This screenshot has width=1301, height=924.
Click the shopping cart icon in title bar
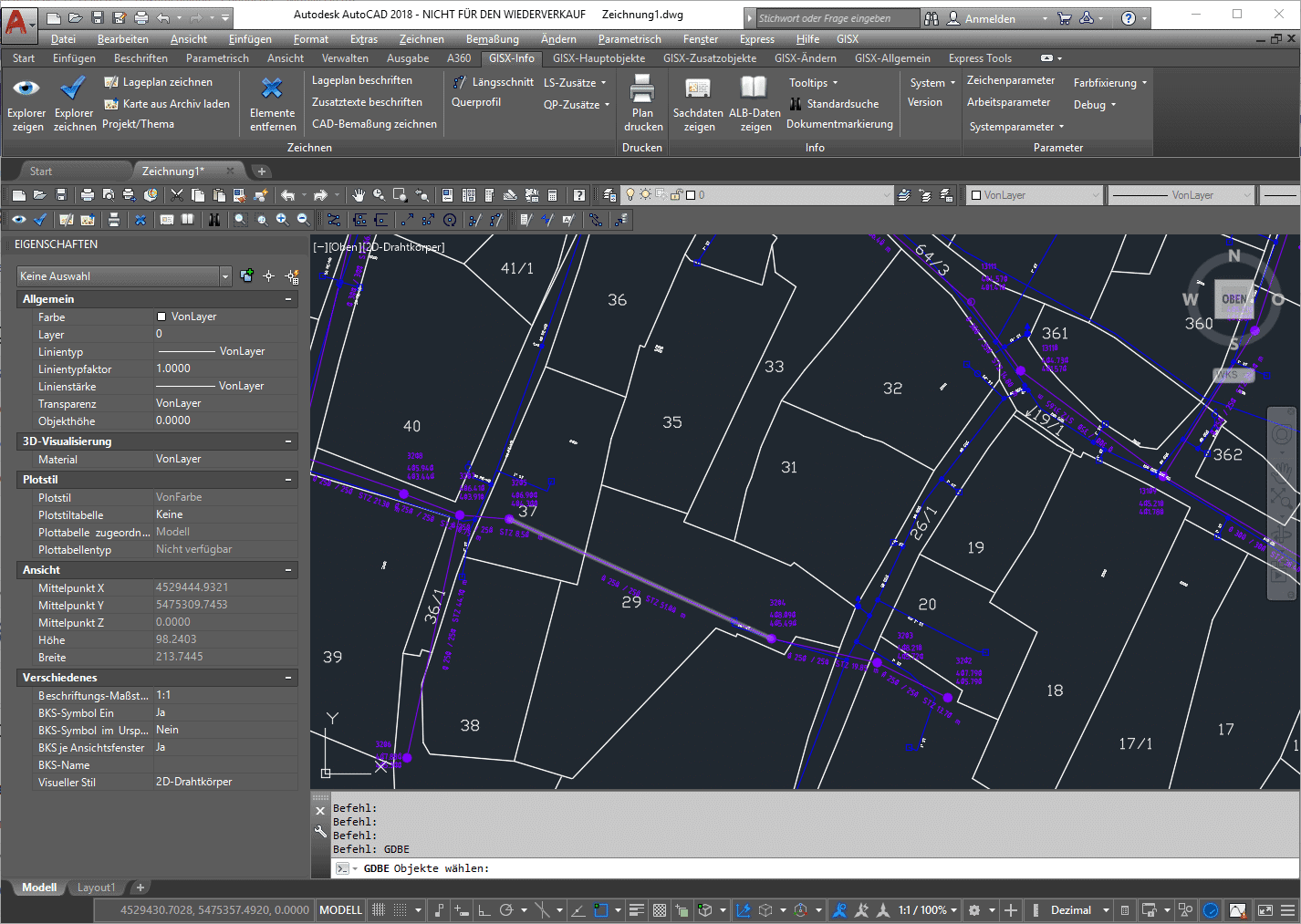1064,18
